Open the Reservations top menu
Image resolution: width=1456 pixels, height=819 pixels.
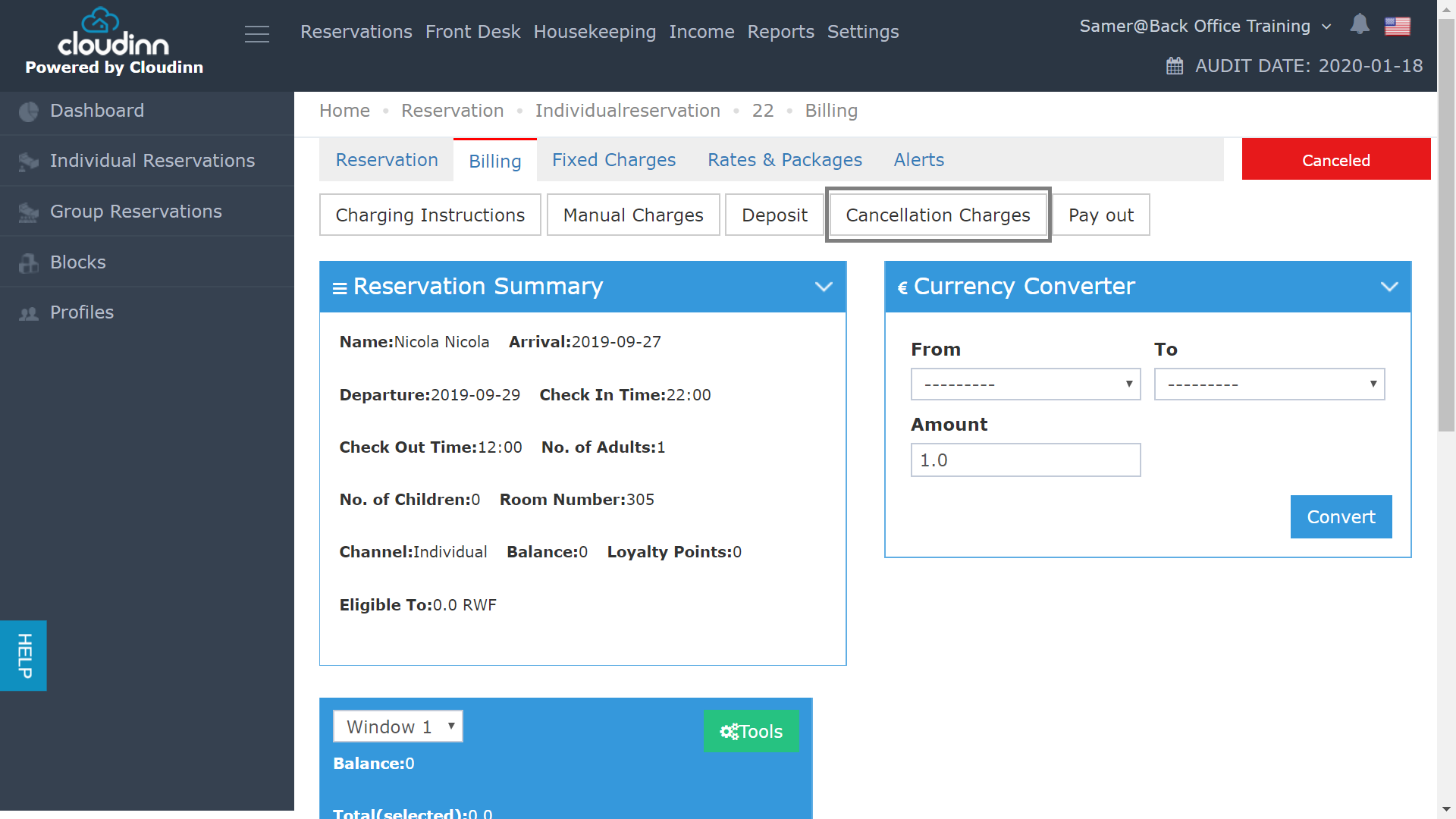click(356, 32)
